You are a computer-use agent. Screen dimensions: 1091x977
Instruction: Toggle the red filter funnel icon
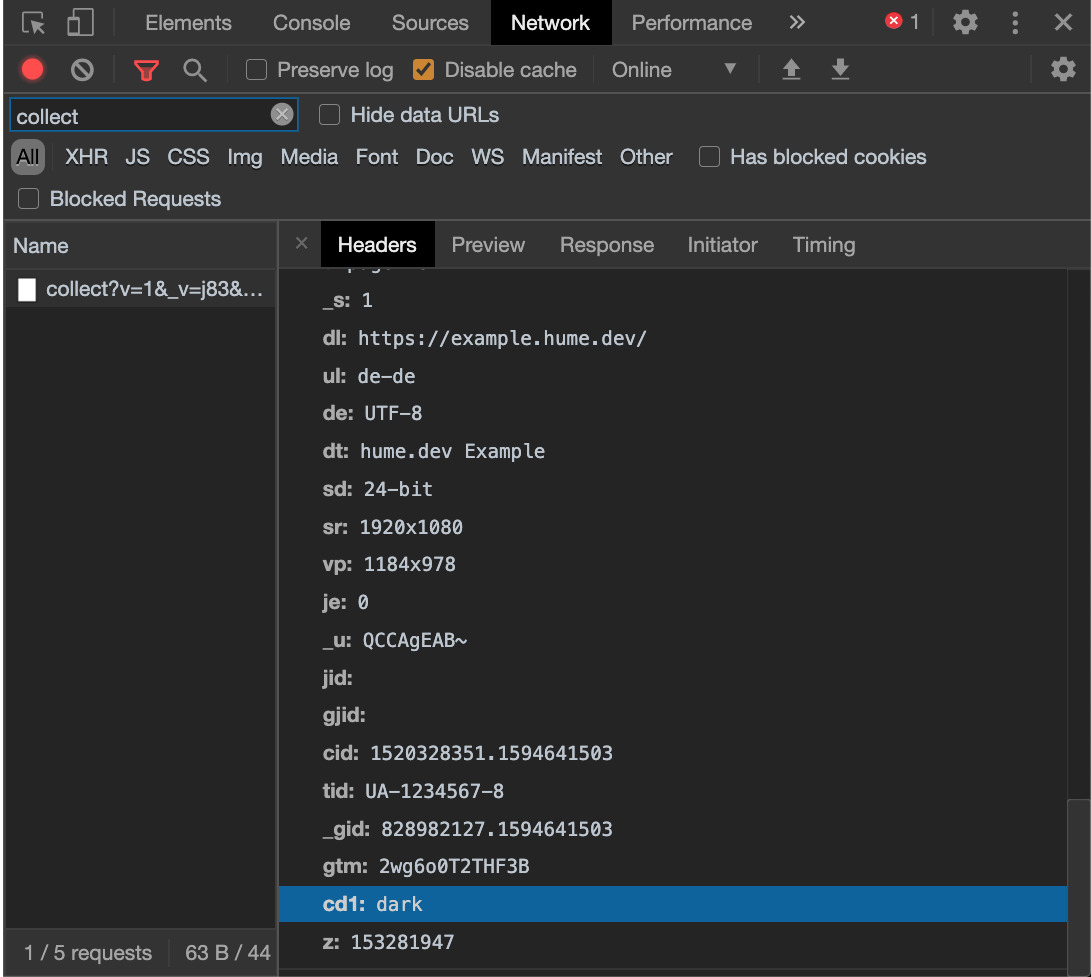147,70
